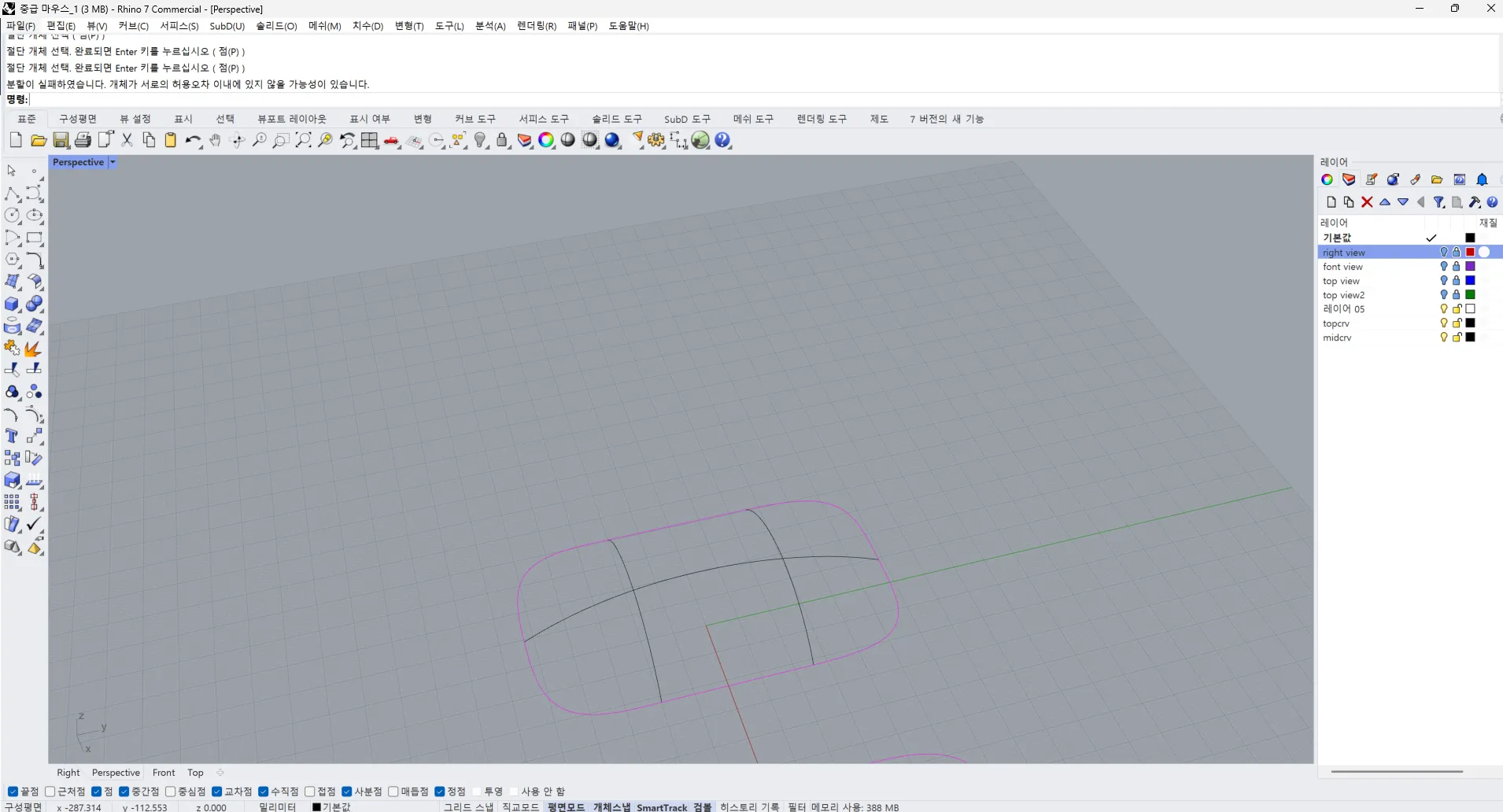Select the Circle tool in the sidebar
The image size is (1503, 812).
pos(13,216)
